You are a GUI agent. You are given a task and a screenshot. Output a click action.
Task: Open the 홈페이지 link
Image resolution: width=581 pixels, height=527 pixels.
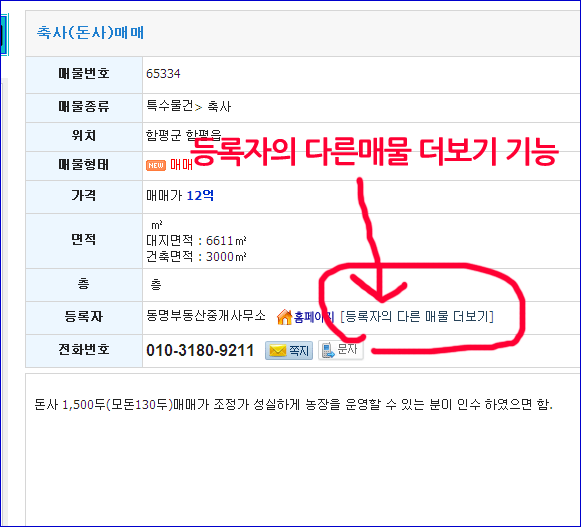pos(313,317)
